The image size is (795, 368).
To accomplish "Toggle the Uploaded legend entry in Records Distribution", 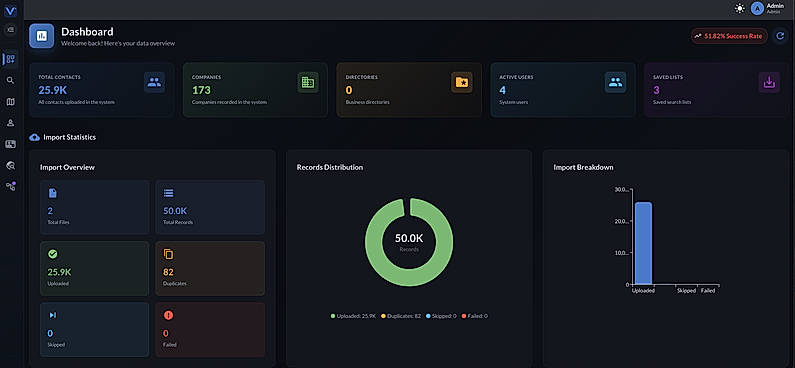I will tap(353, 316).
